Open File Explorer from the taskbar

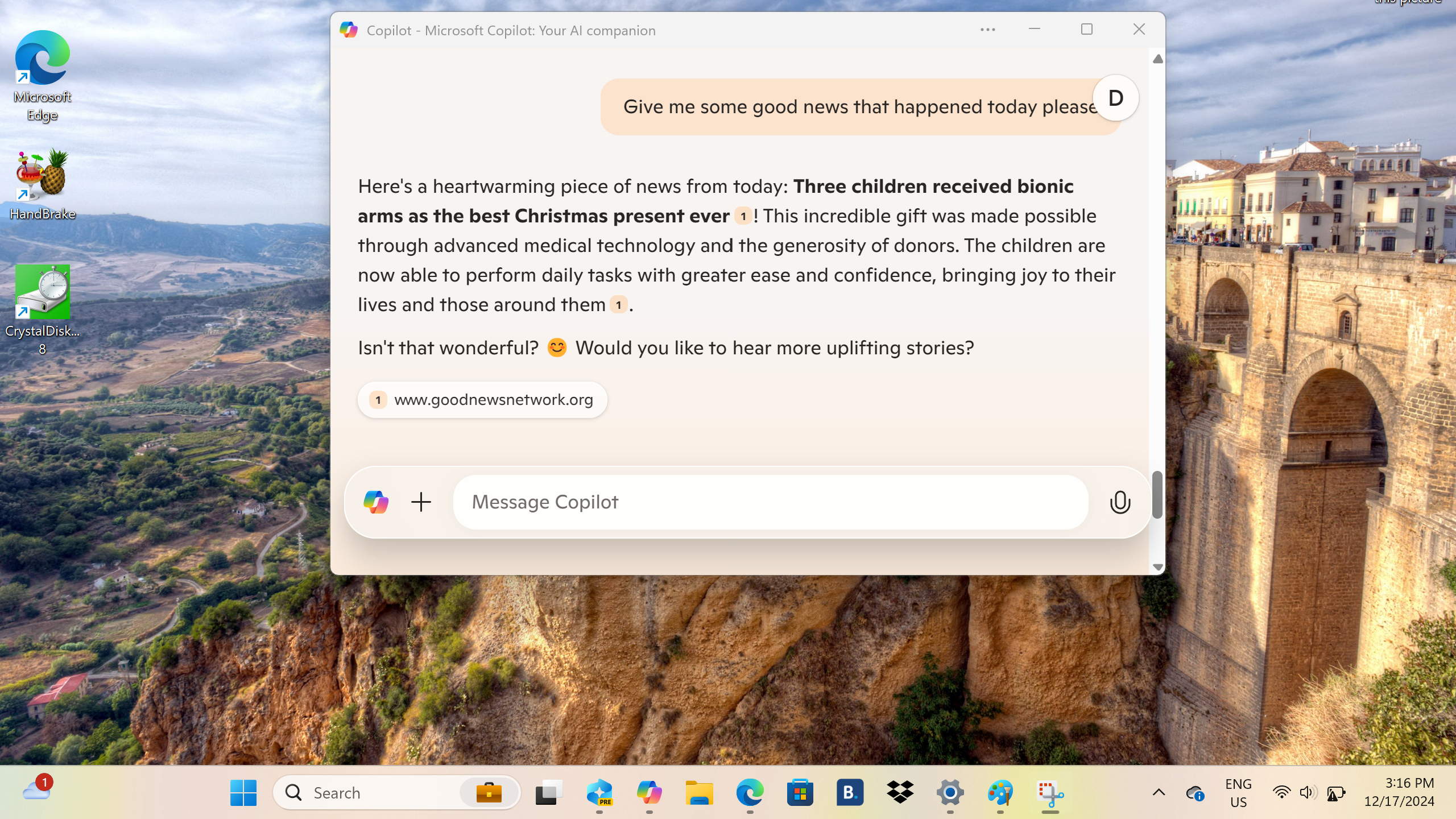699,792
